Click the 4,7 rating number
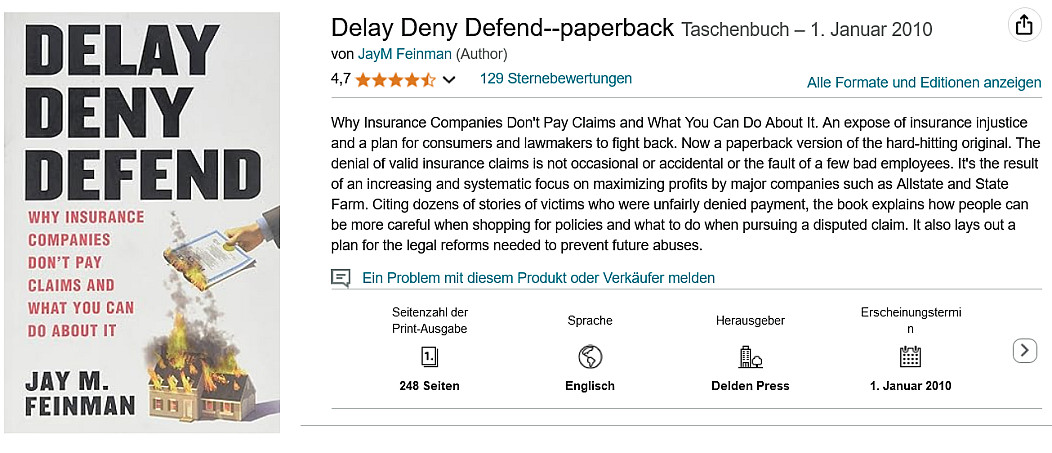The width and height of the screenshot is (1052, 453). tap(340, 78)
